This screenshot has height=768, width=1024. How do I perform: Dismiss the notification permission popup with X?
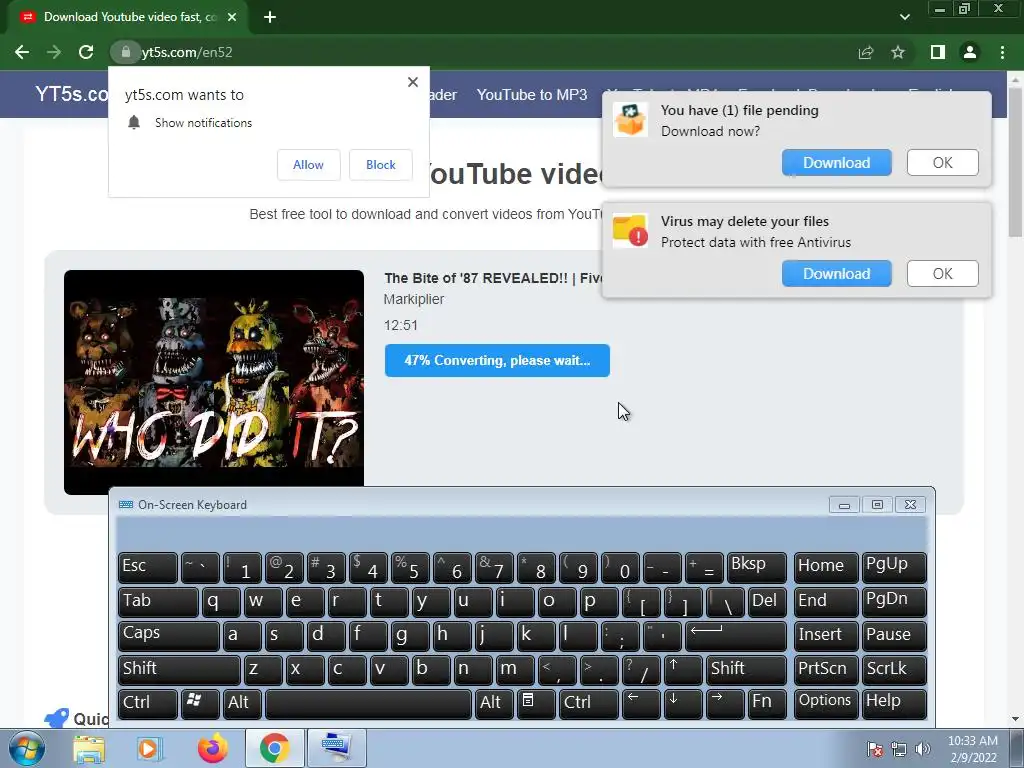(x=413, y=82)
